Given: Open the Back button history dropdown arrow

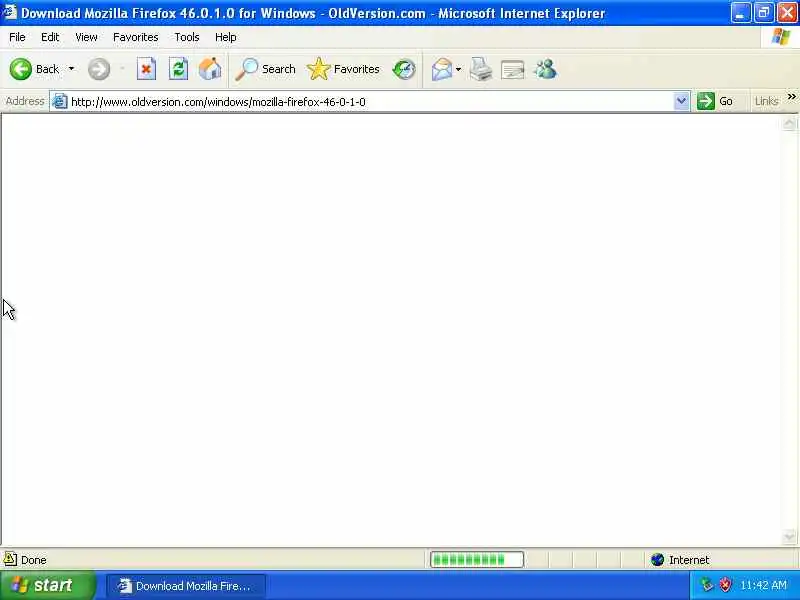Looking at the screenshot, I should (71, 69).
